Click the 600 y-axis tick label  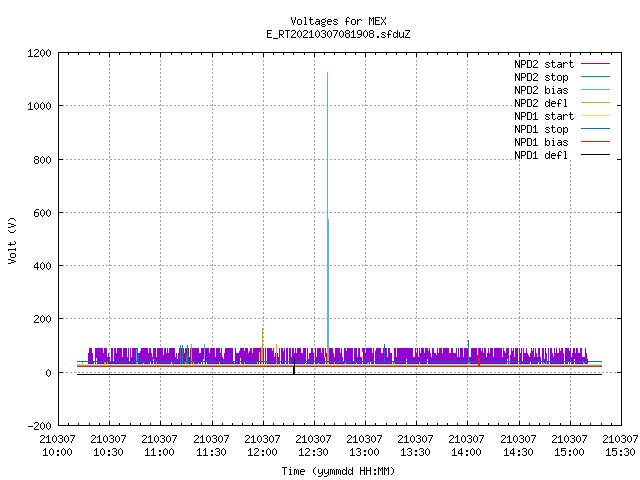42,213
